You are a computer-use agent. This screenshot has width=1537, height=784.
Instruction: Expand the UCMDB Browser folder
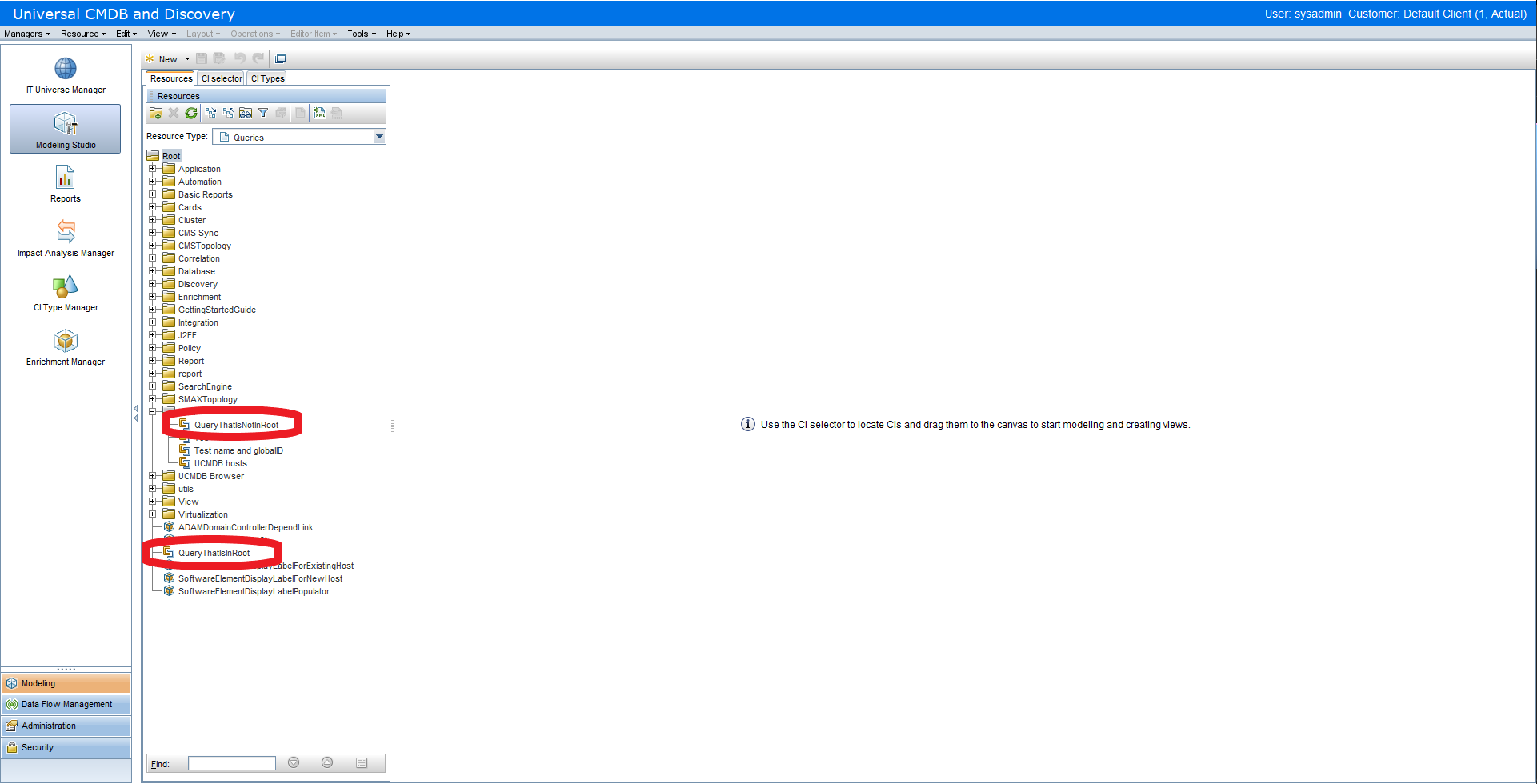tap(154, 475)
